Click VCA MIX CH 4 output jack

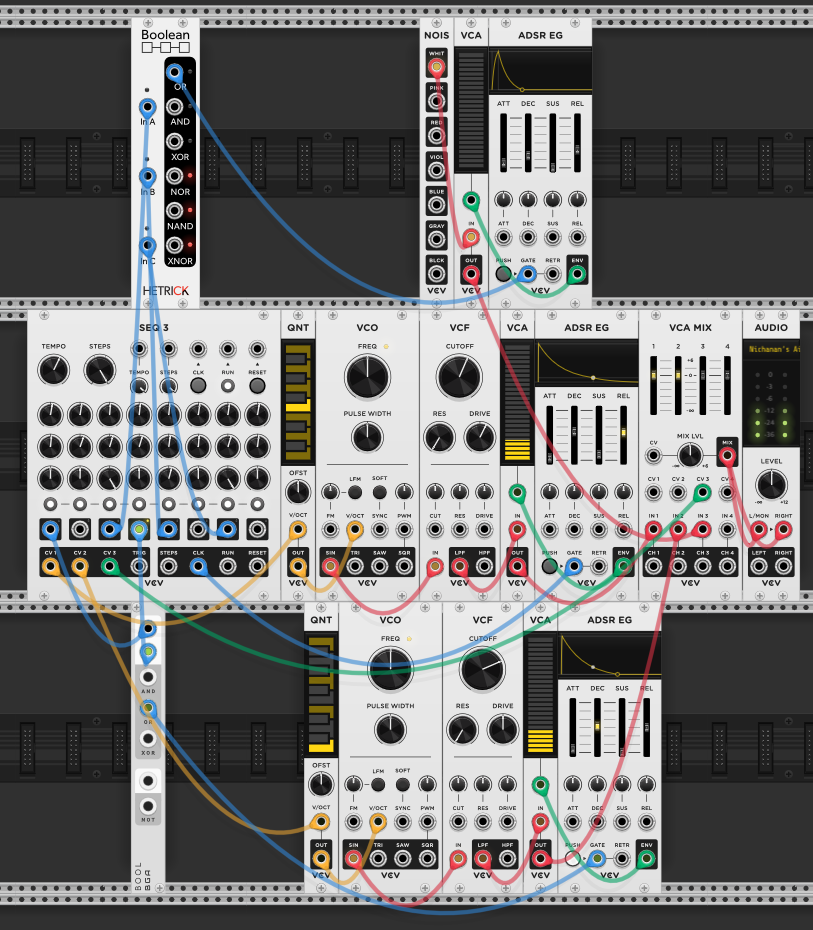click(x=727, y=566)
